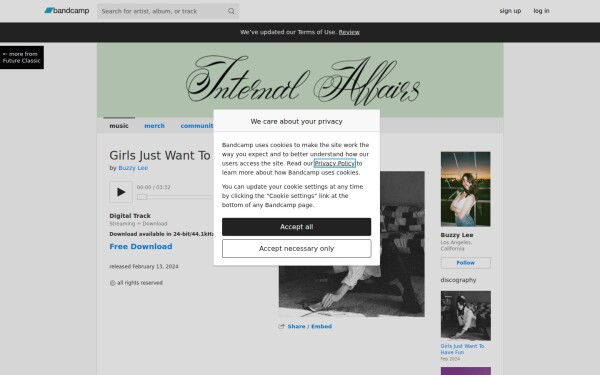Click the all rights reserved text
The image size is (600, 375).
(136, 283)
